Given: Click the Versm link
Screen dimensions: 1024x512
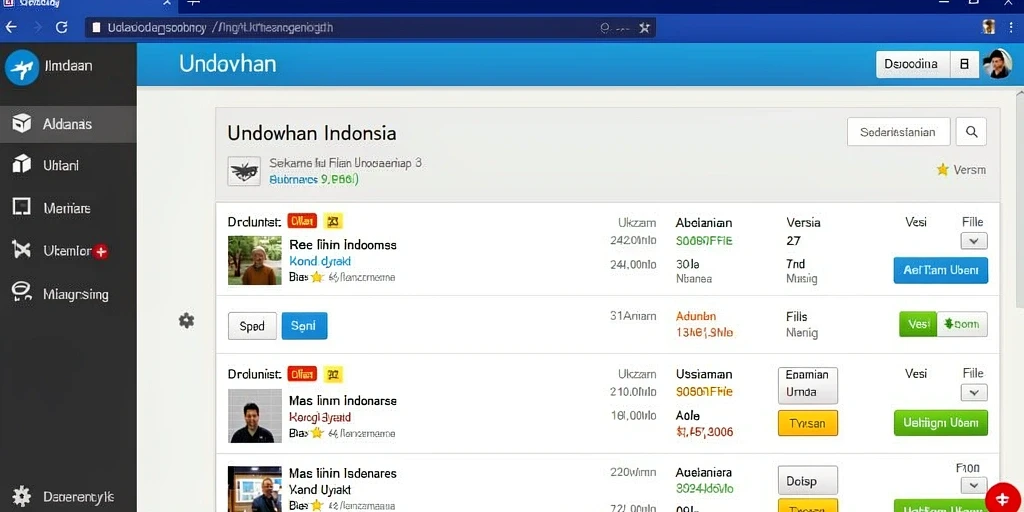Looking at the screenshot, I should tap(969, 170).
